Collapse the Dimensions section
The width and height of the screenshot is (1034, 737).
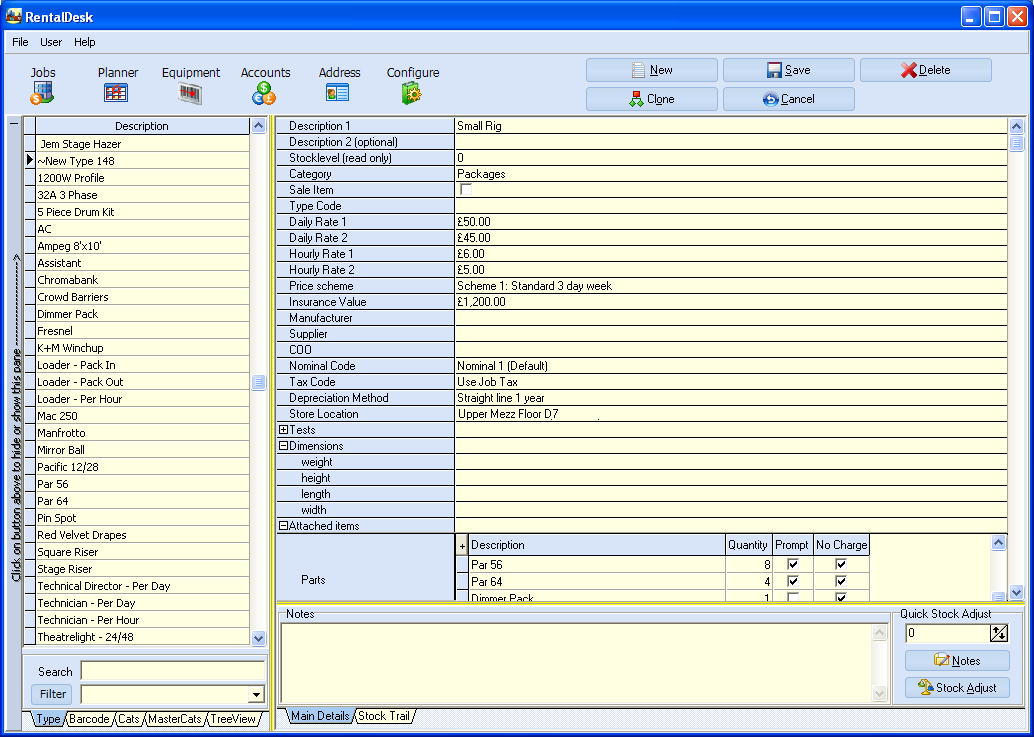coord(284,446)
